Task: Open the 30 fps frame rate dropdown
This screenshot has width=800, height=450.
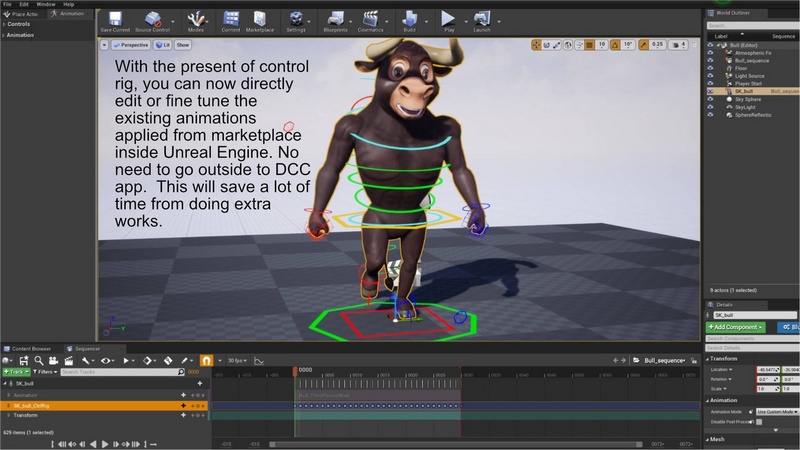Action: [236, 360]
